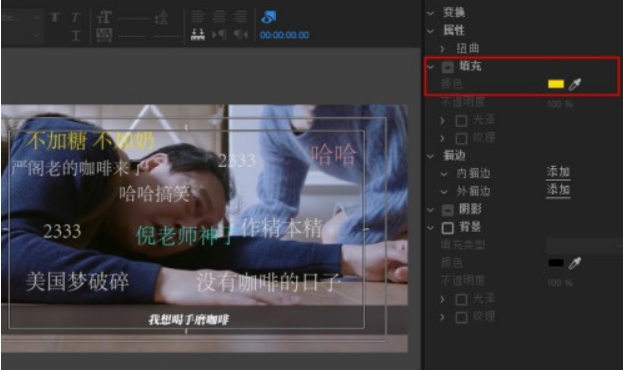Collapse the 描边 section
Viewport: 623px width, 370px height.
click(430, 156)
